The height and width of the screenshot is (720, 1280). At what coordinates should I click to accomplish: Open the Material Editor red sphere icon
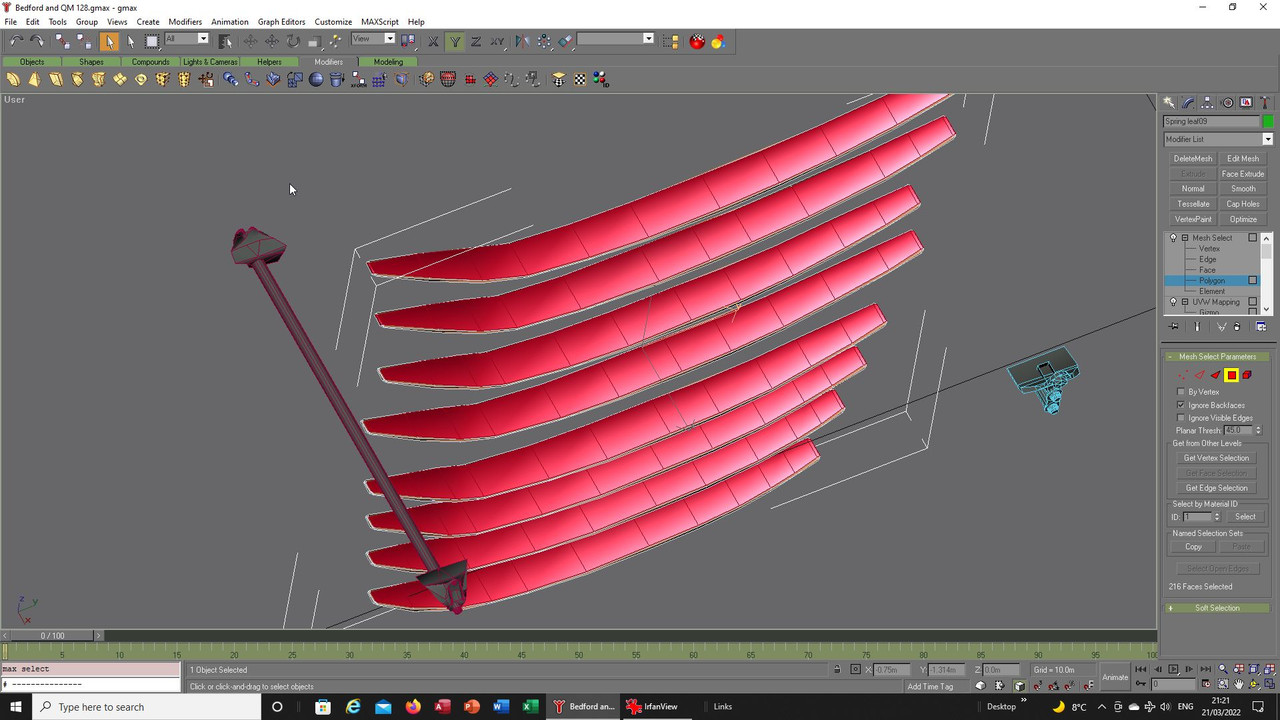pyautogui.click(x=697, y=41)
